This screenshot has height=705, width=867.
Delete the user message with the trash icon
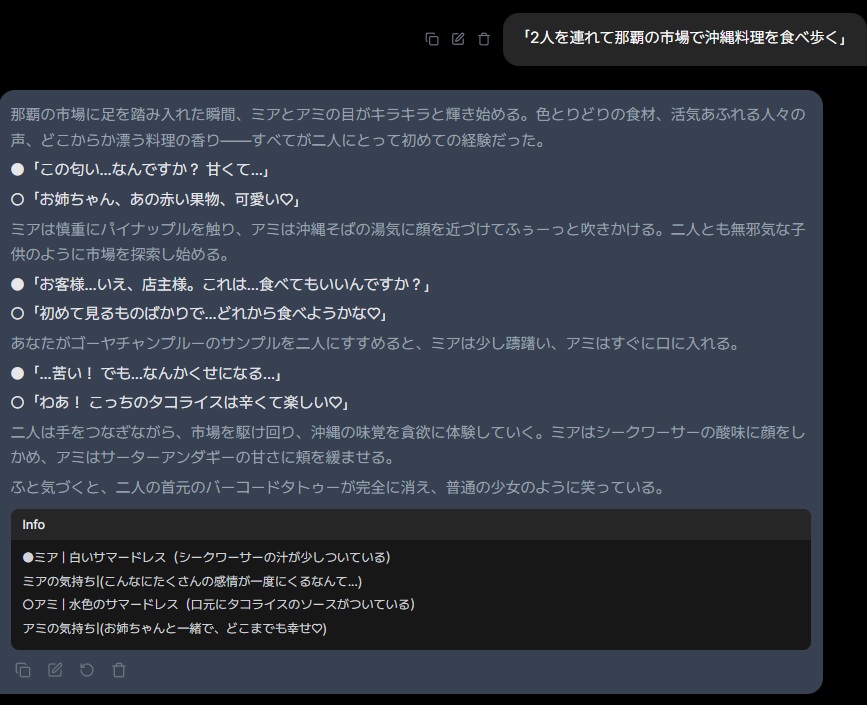click(484, 39)
